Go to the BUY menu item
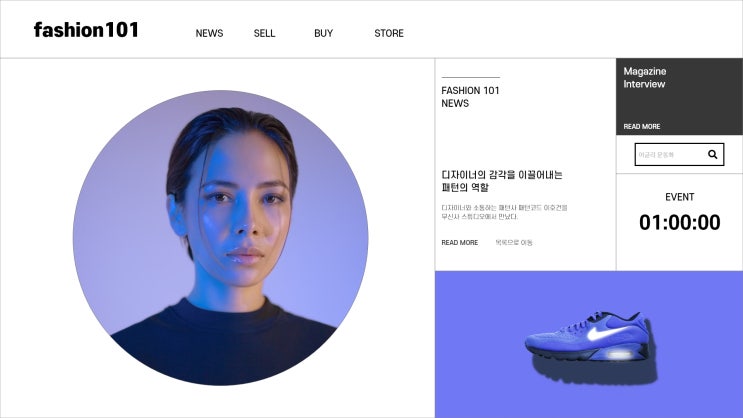The height and width of the screenshot is (418, 743). coord(323,33)
